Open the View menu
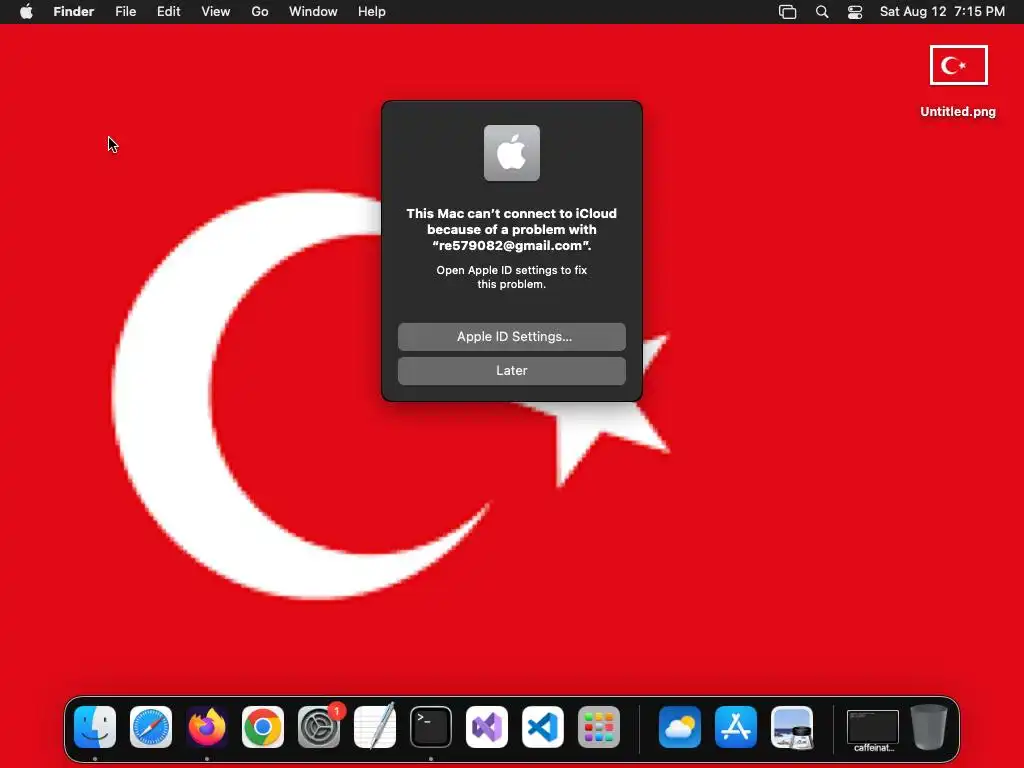This screenshot has height=768, width=1024. coord(216,12)
